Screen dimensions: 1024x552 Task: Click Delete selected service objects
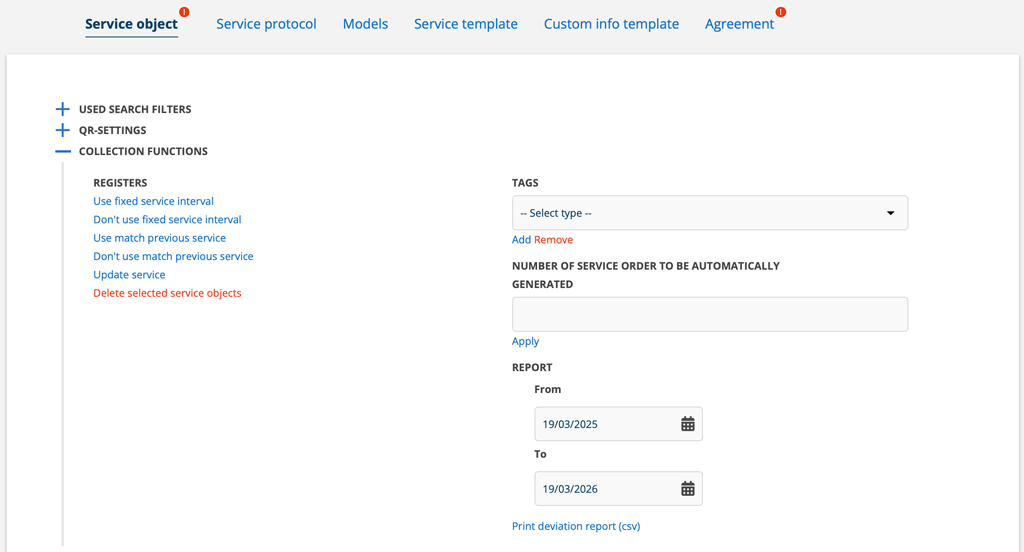pos(167,293)
